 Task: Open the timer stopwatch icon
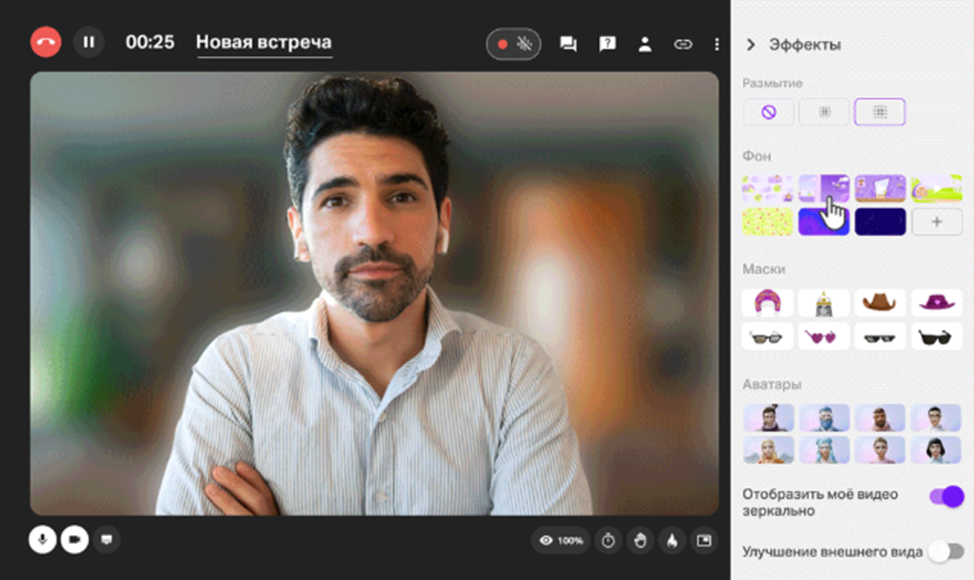[x=608, y=541]
